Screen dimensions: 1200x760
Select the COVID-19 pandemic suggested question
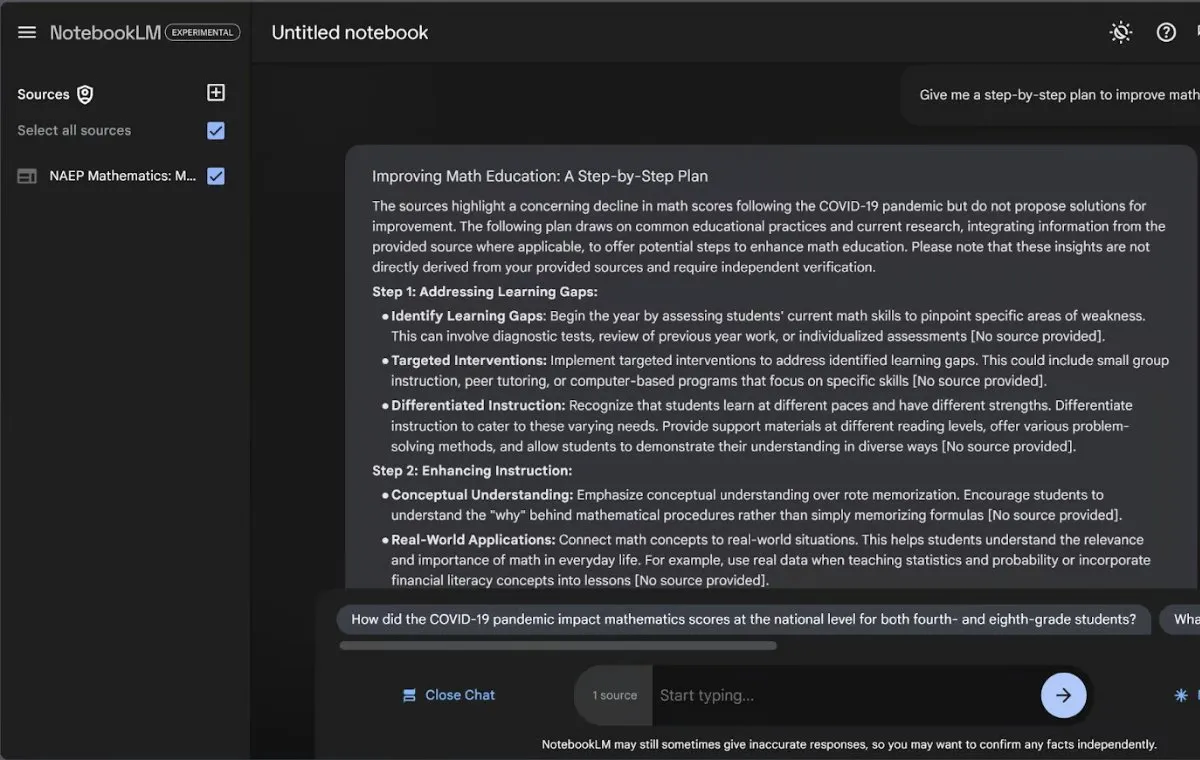[743, 619]
